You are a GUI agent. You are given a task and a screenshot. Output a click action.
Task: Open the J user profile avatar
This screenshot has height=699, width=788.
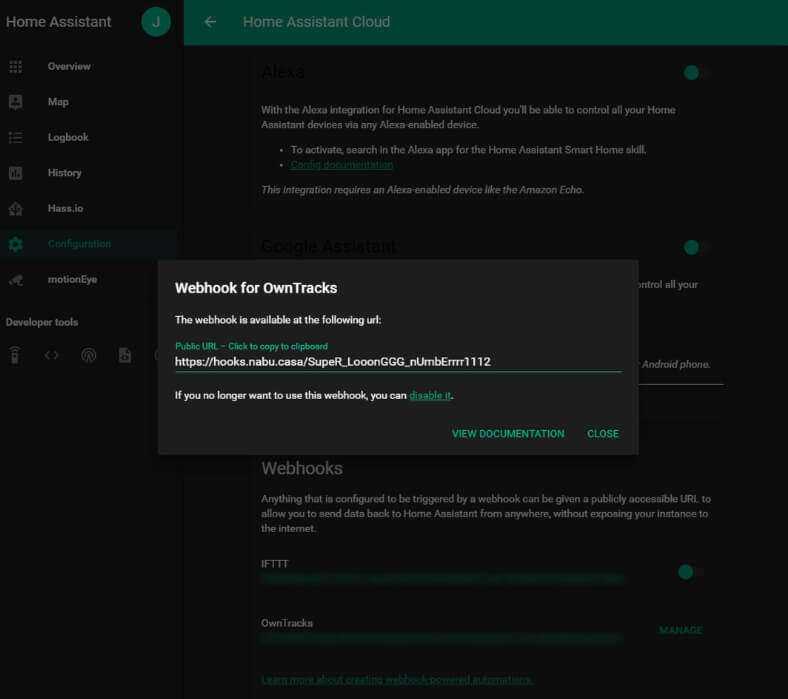pyautogui.click(x=156, y=22)
